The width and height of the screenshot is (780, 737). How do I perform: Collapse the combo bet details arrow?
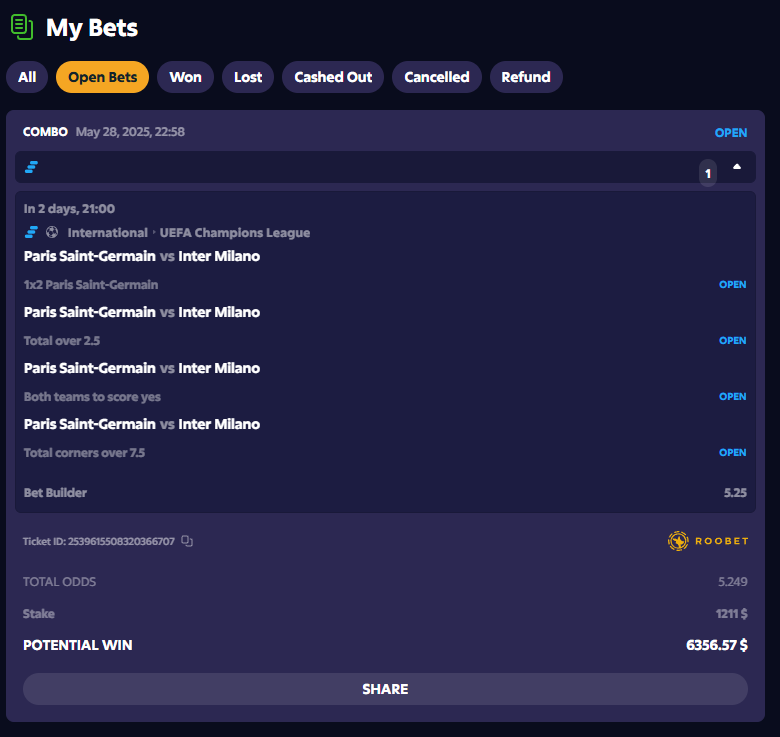pos(737,167)
